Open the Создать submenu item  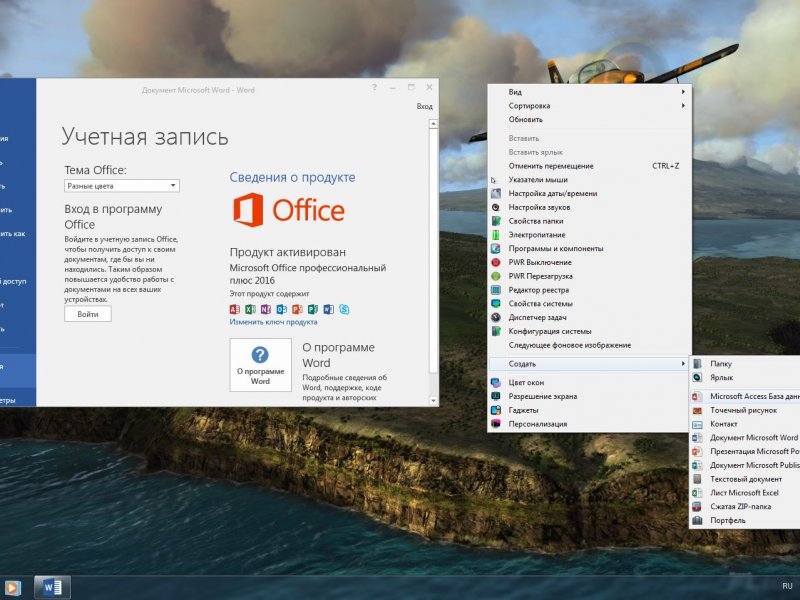[x=590, y=364]
